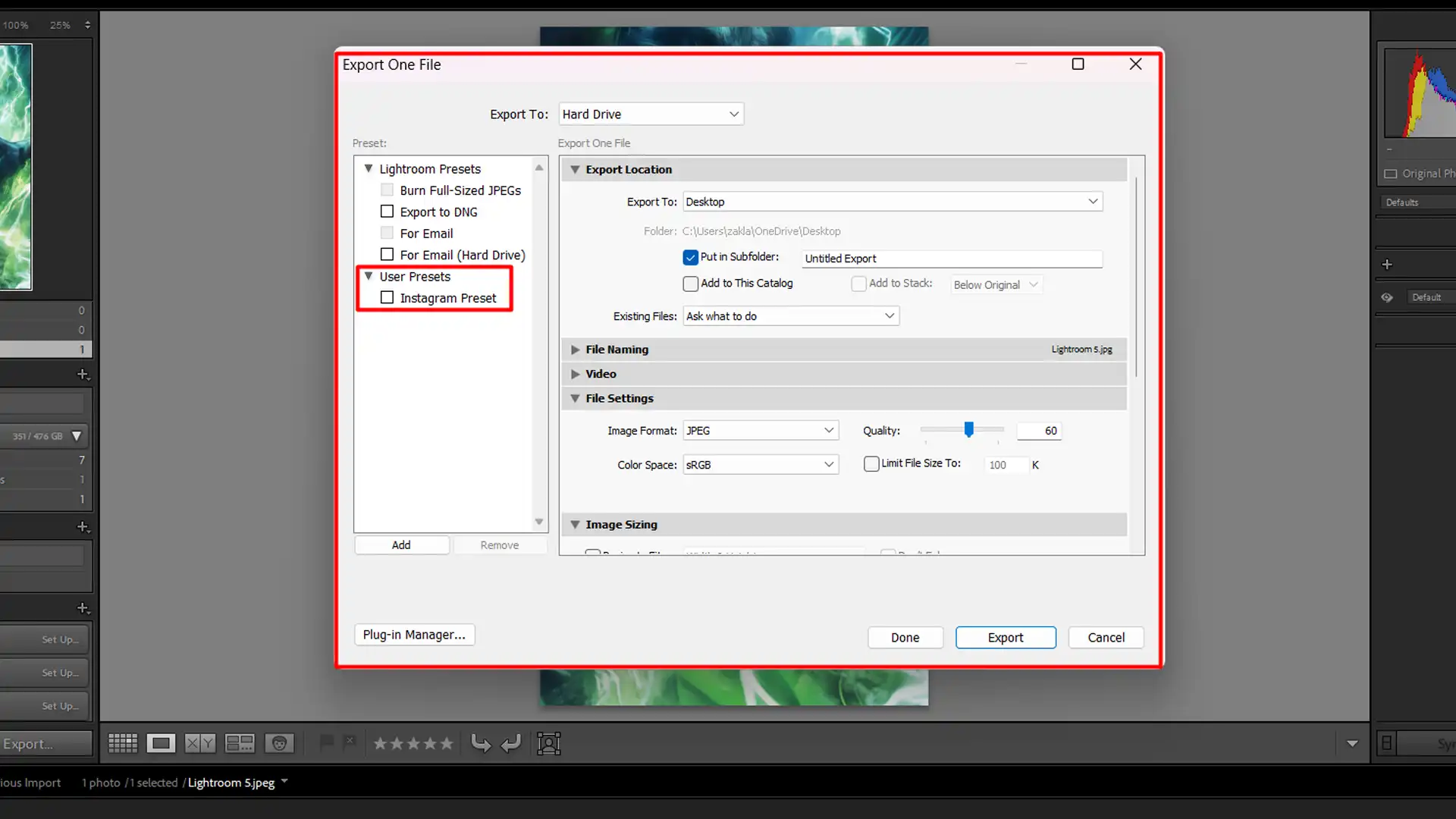Collapse File Settings section header

(x=577, y=398)
